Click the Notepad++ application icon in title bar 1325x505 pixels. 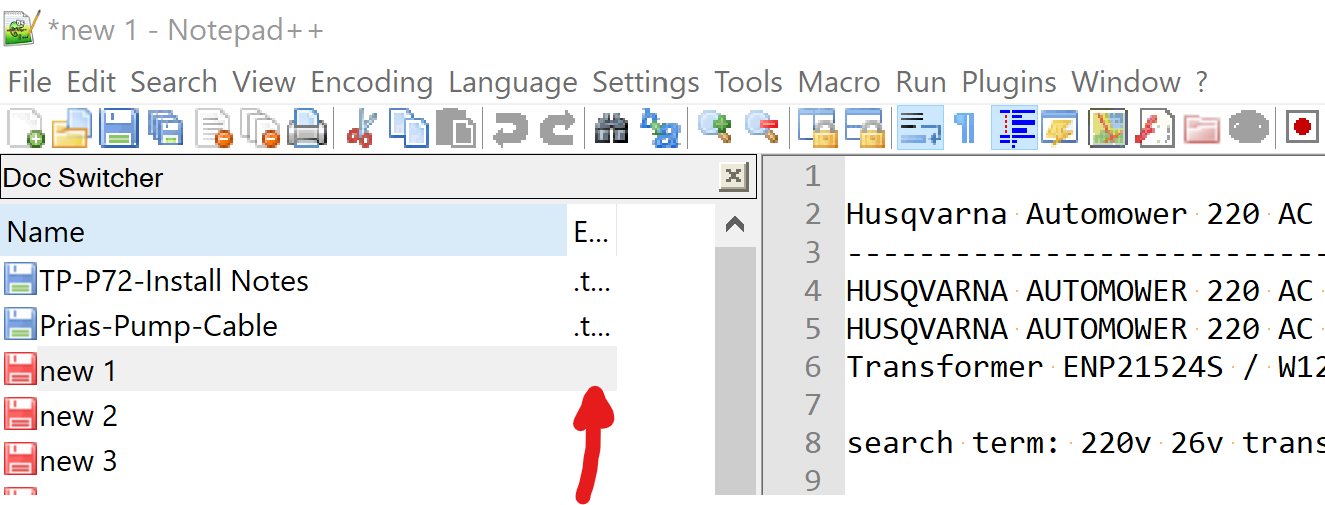(22, 28)
